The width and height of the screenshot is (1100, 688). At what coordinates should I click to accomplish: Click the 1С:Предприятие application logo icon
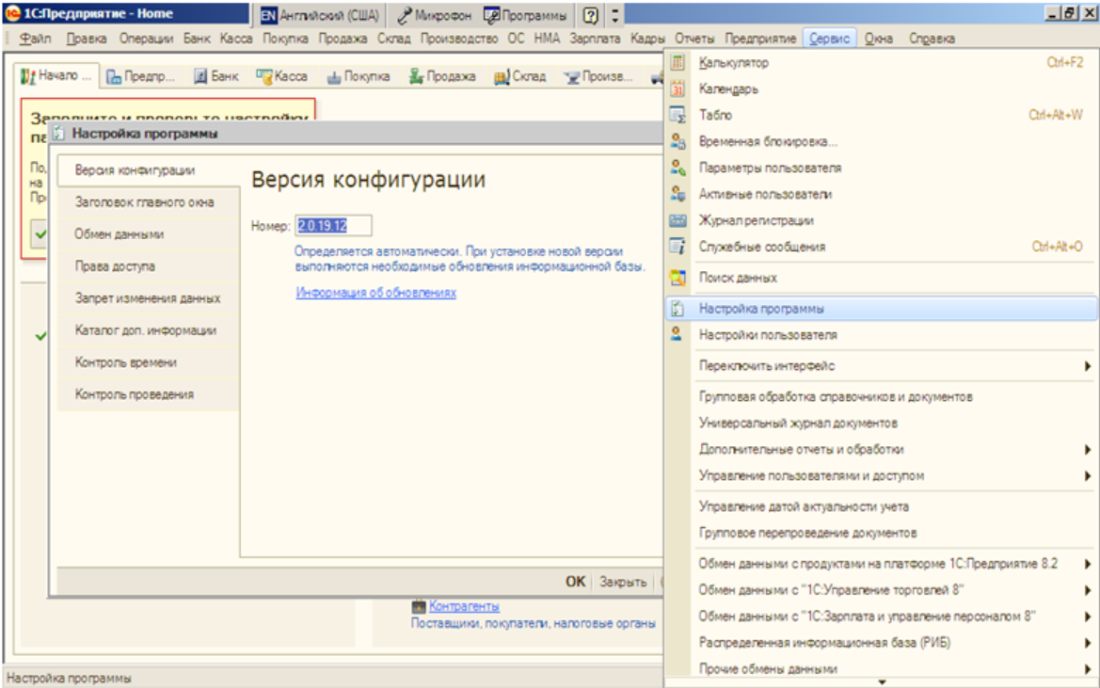pos(13,13)
